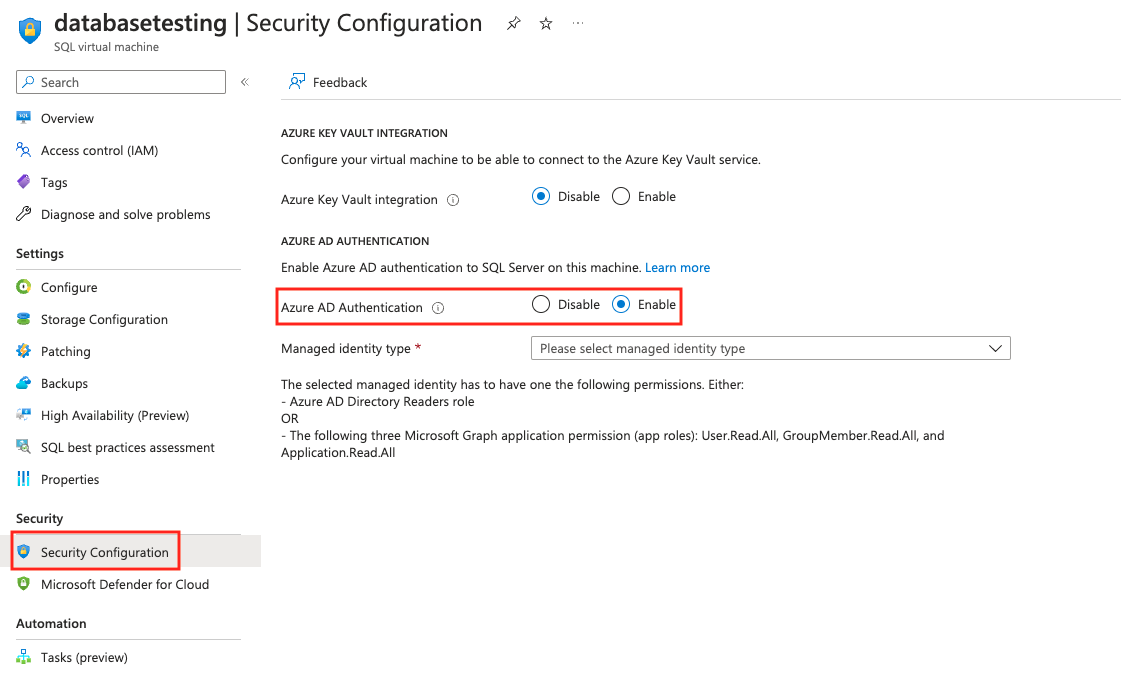
Task: Click the Feedback icon in toolbar
Action: click(297, 82)
